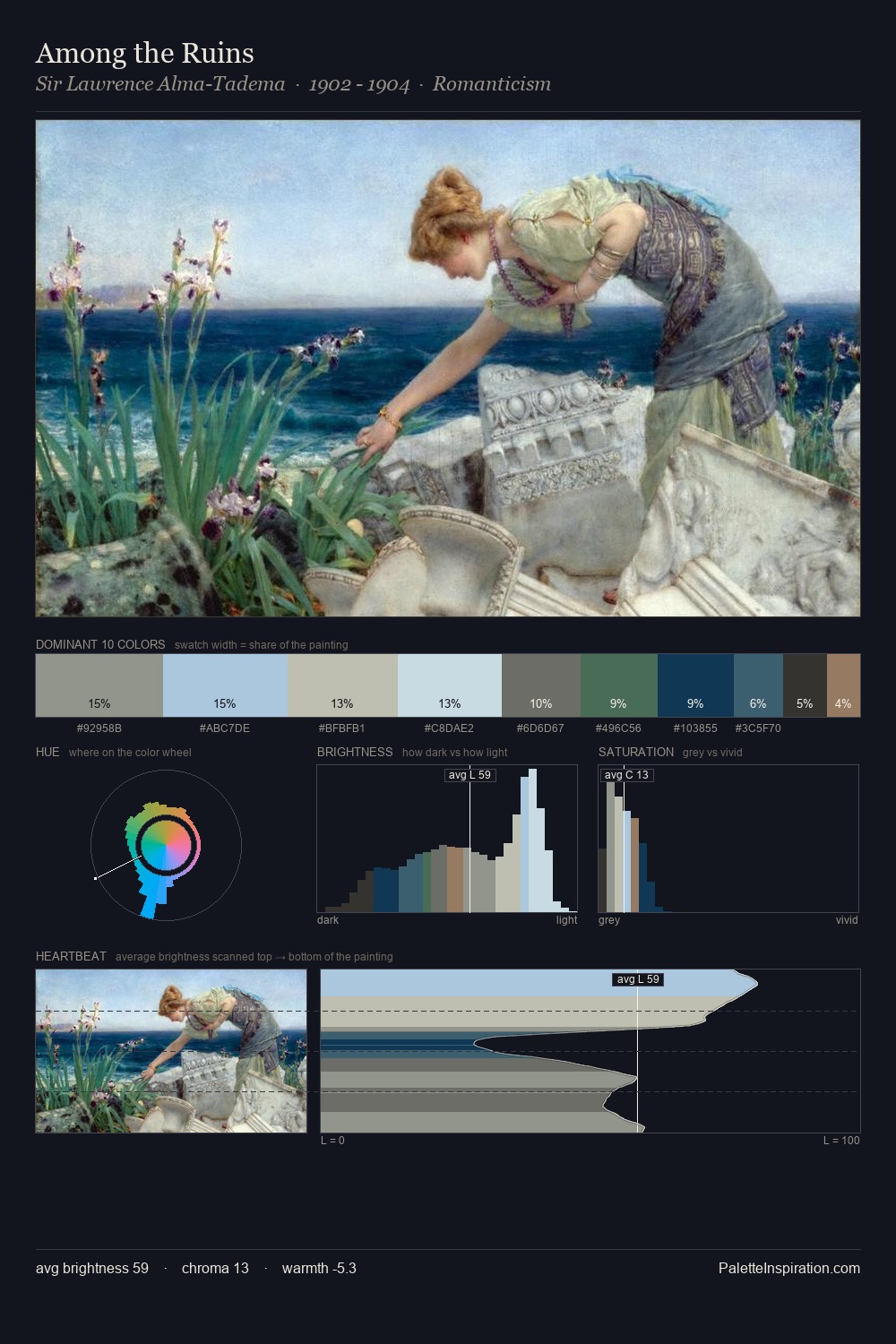Click the 'avg C 13' saturation label
Screen dimensions: 896x1344
[626, 775]
